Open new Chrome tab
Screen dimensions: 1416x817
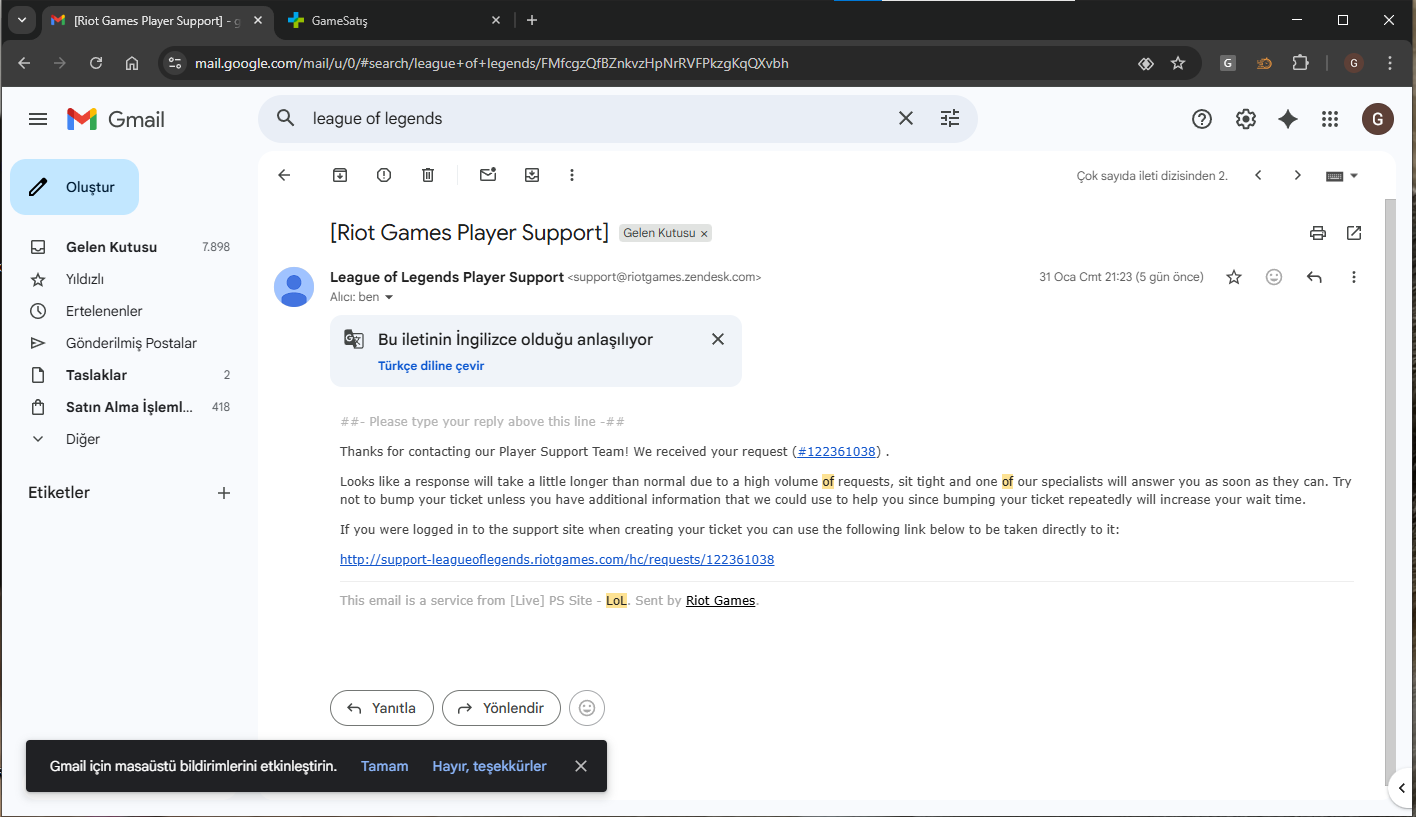point(532,20)
